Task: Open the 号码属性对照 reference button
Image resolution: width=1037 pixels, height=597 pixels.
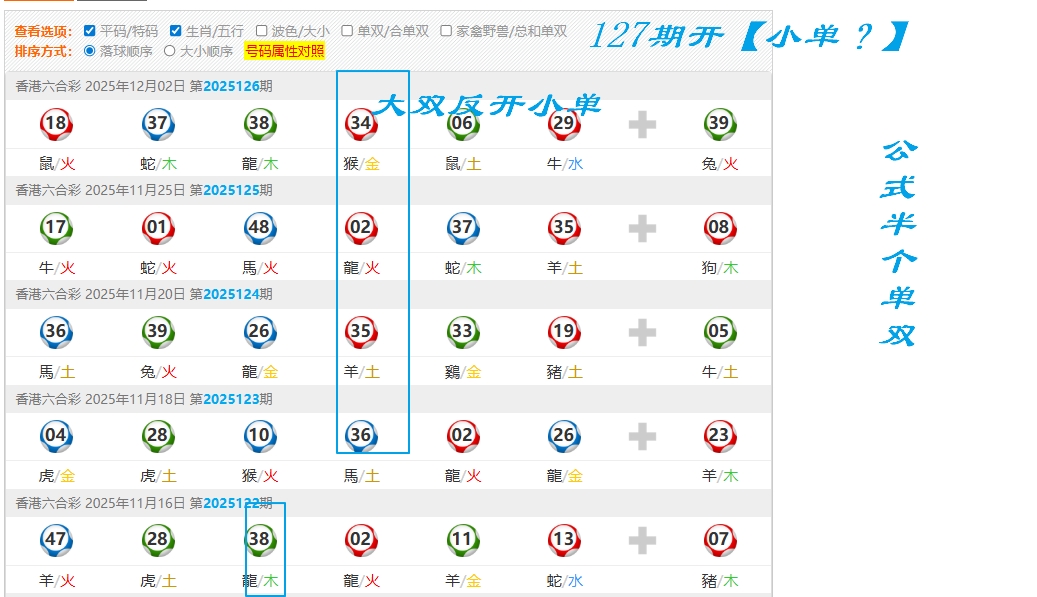Action: coord(284,51)
